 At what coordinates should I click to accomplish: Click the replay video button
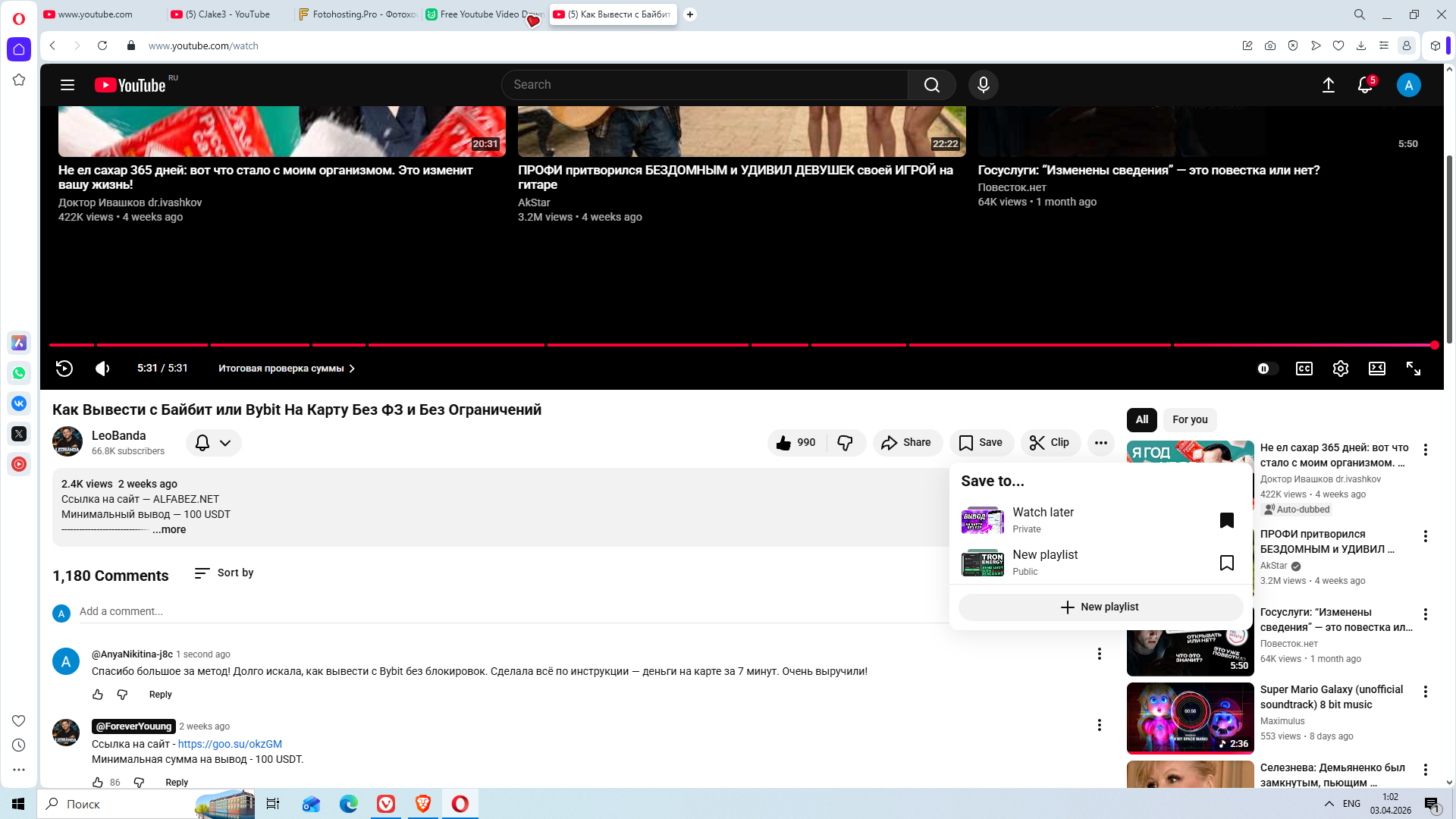coord(64,369)
